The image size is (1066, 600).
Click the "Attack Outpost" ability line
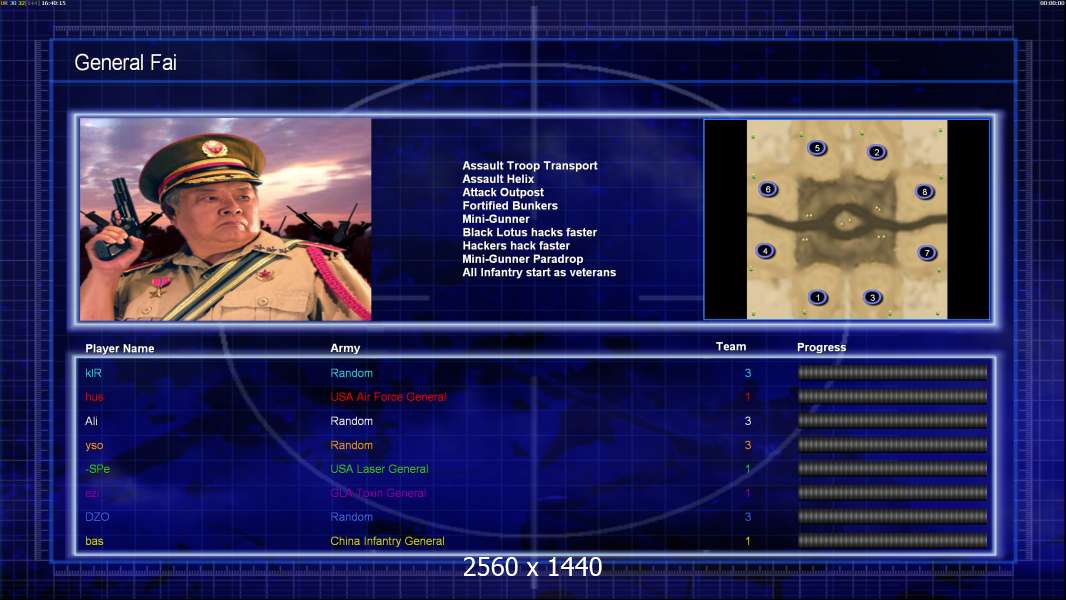(x=502, y=192)
